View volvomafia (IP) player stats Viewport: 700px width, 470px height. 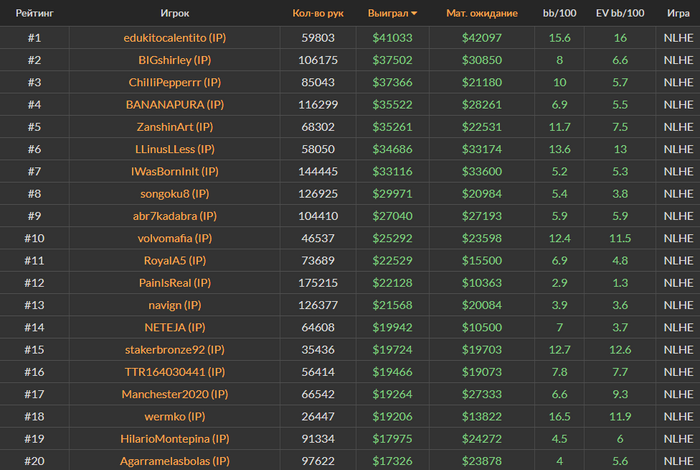tap(175, 238)
